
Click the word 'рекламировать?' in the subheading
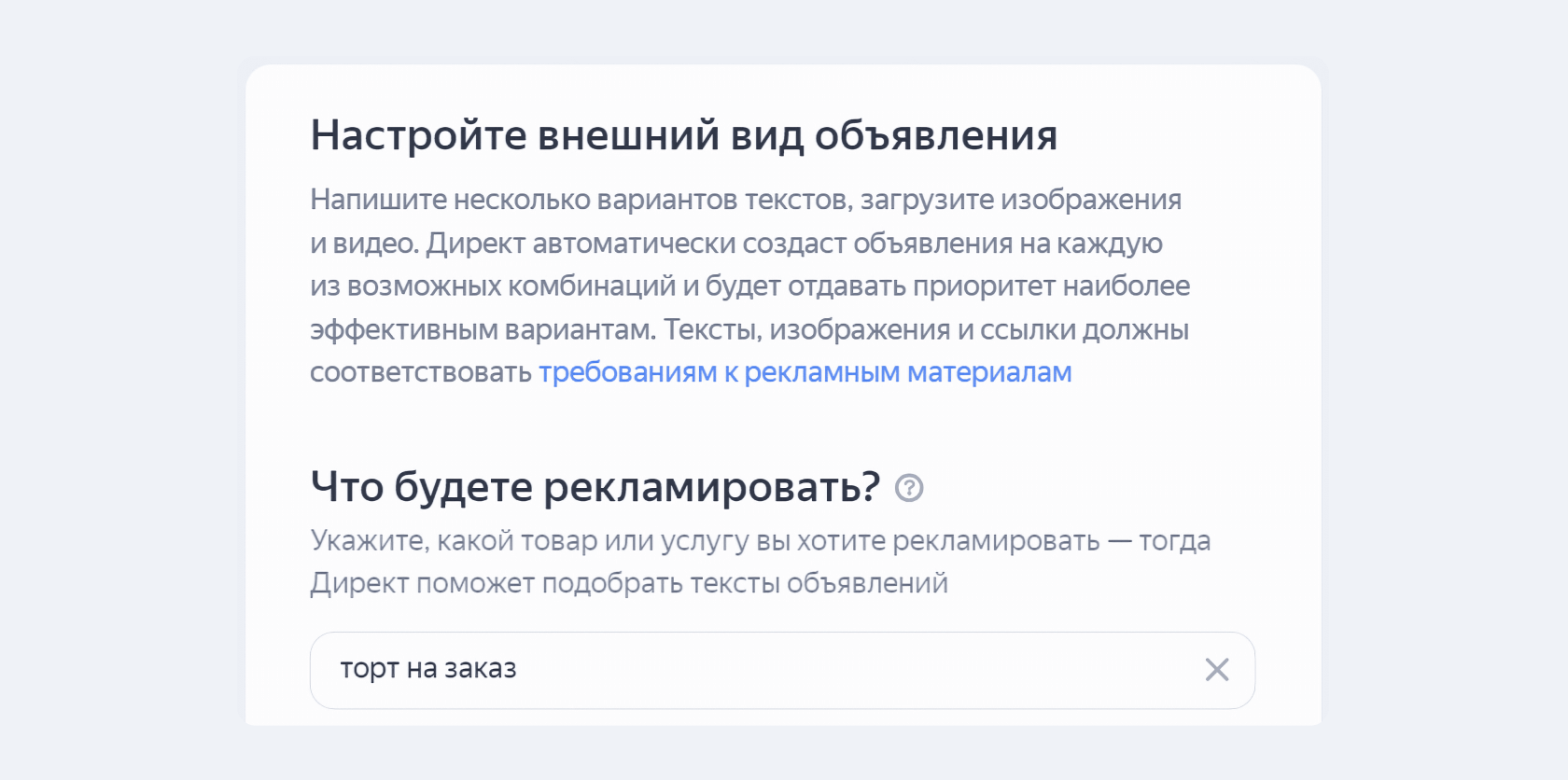coord(711,487)
